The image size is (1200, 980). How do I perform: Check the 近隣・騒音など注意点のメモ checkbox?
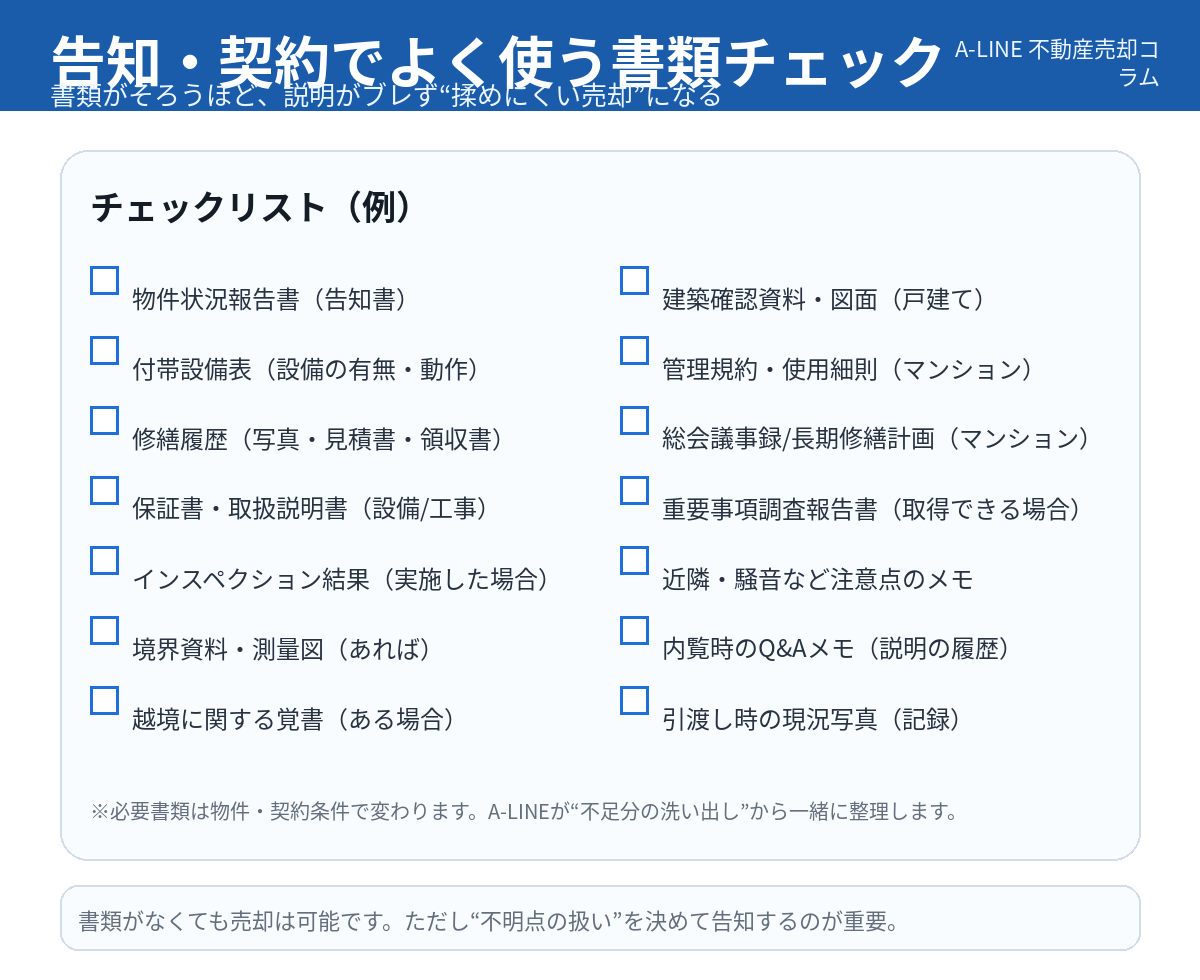tap(634, 560)
